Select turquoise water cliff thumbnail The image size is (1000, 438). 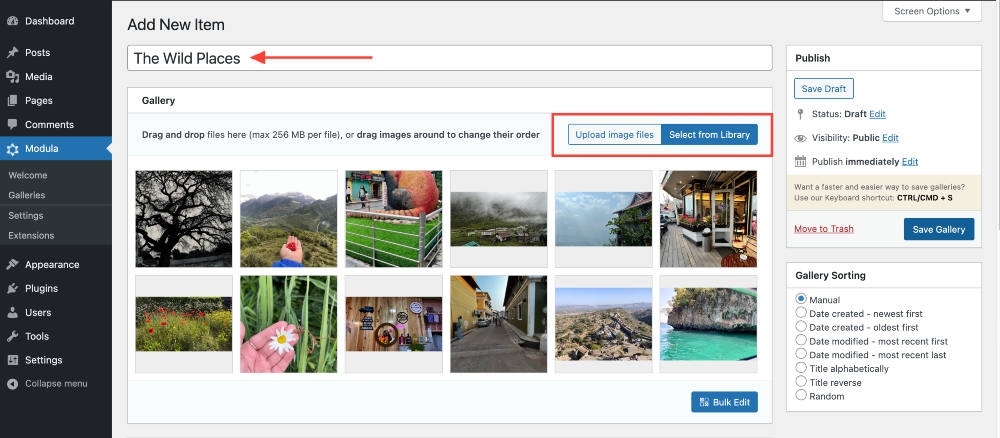pyautogui.click(x=708, y=324)
